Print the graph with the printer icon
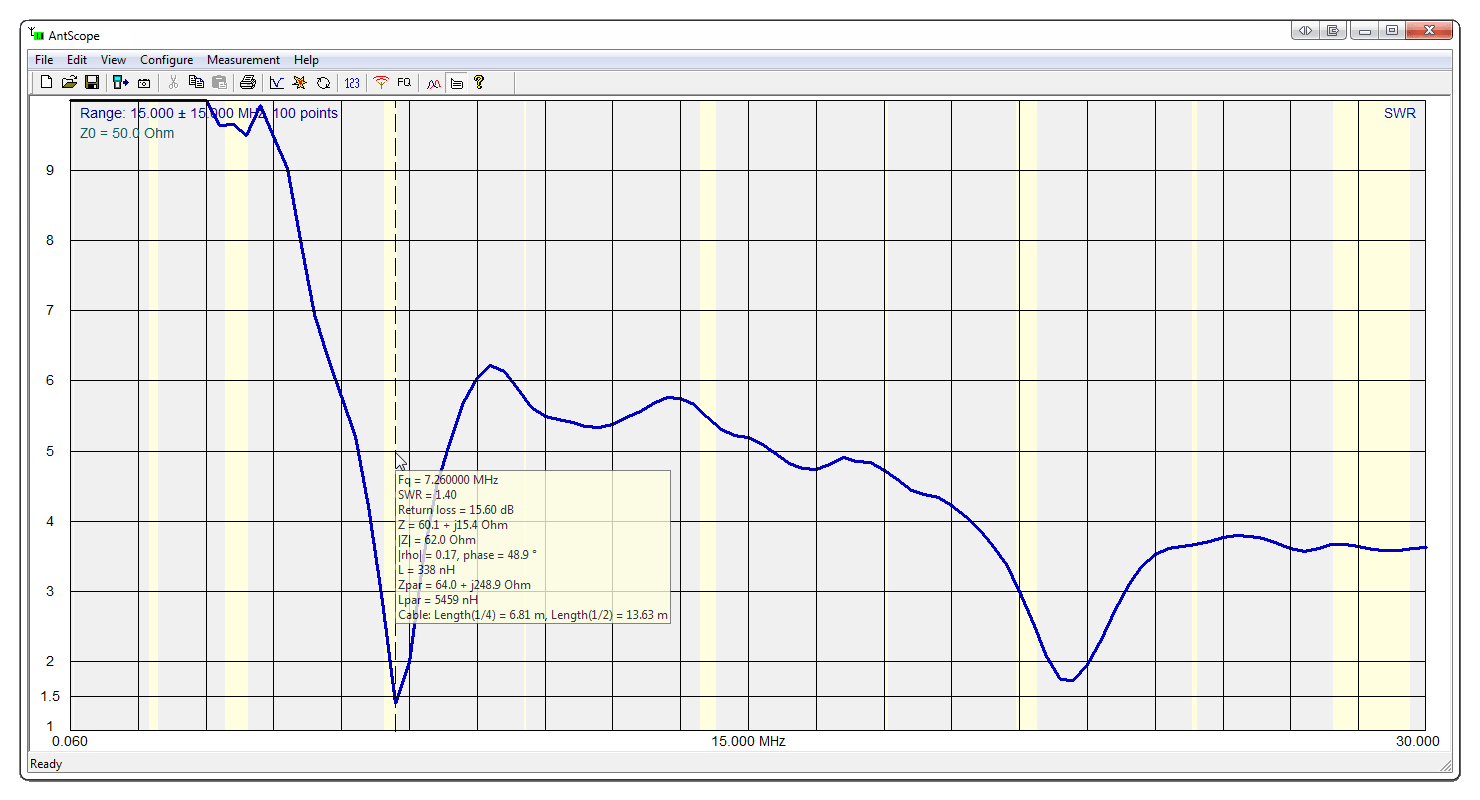Screen dimensions: 1480x800 248,83
